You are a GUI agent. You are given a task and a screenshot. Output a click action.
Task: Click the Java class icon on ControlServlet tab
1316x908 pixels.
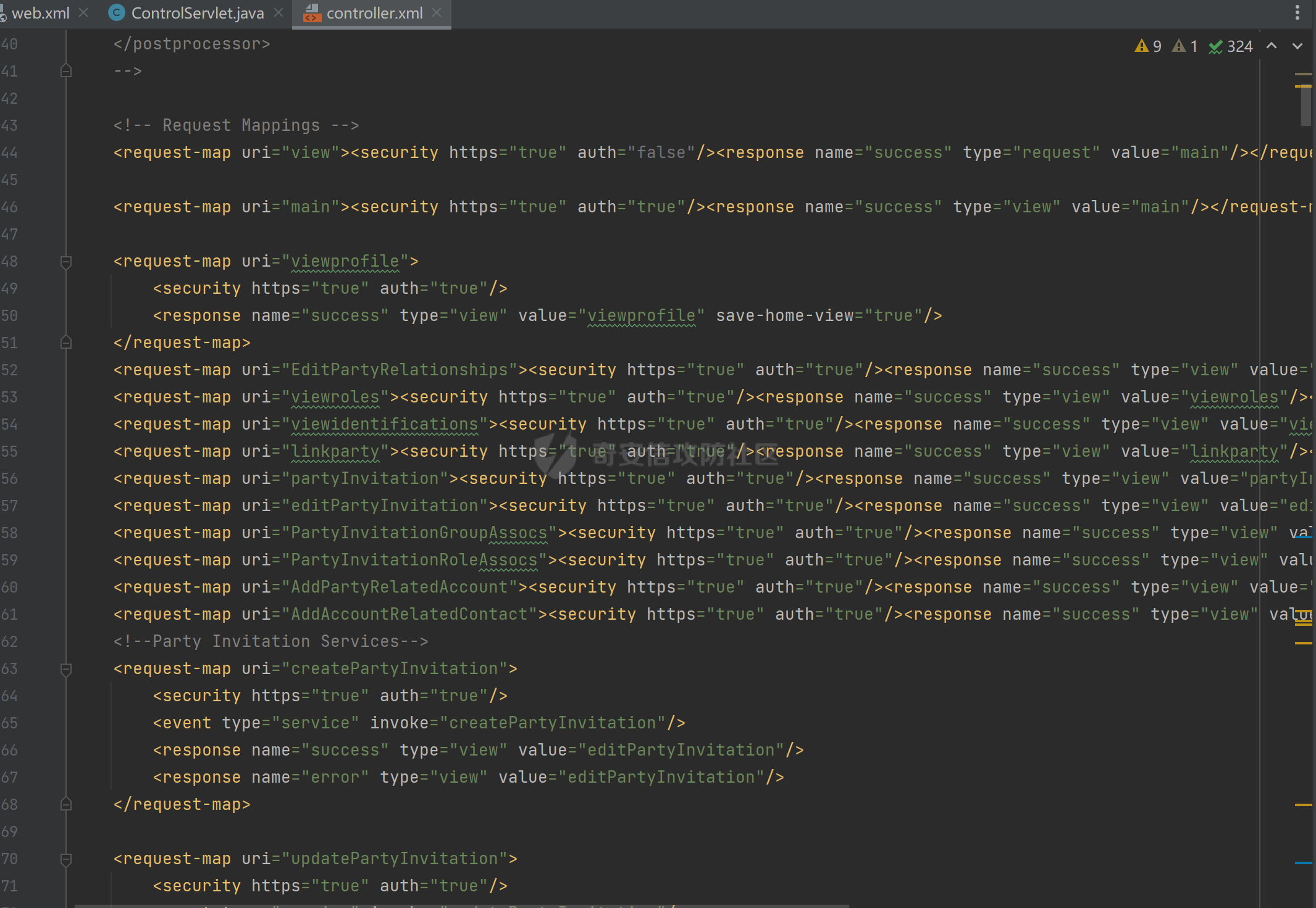coord(116,13)
